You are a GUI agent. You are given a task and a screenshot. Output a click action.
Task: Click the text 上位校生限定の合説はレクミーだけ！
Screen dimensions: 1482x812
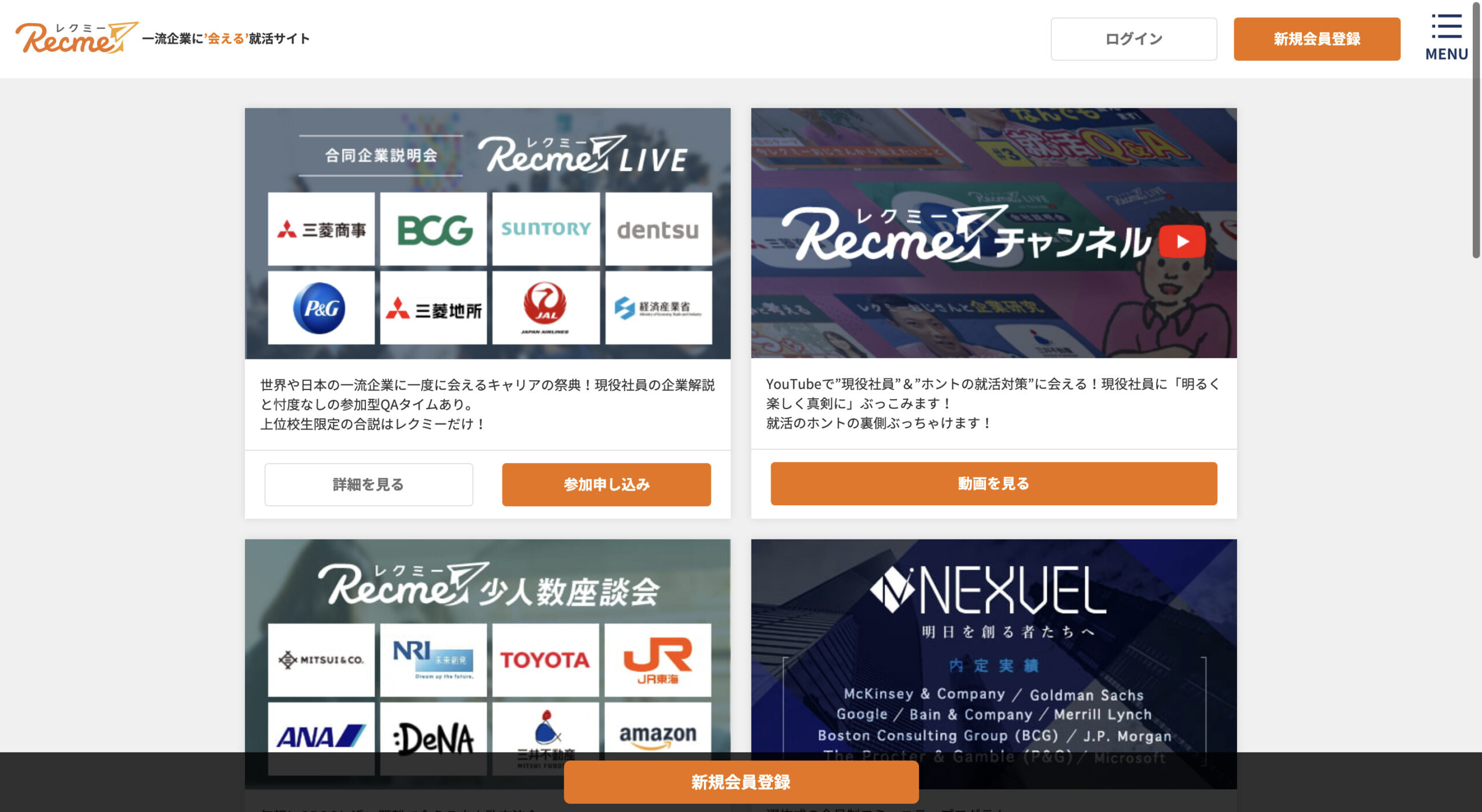[x=373, y=424]
